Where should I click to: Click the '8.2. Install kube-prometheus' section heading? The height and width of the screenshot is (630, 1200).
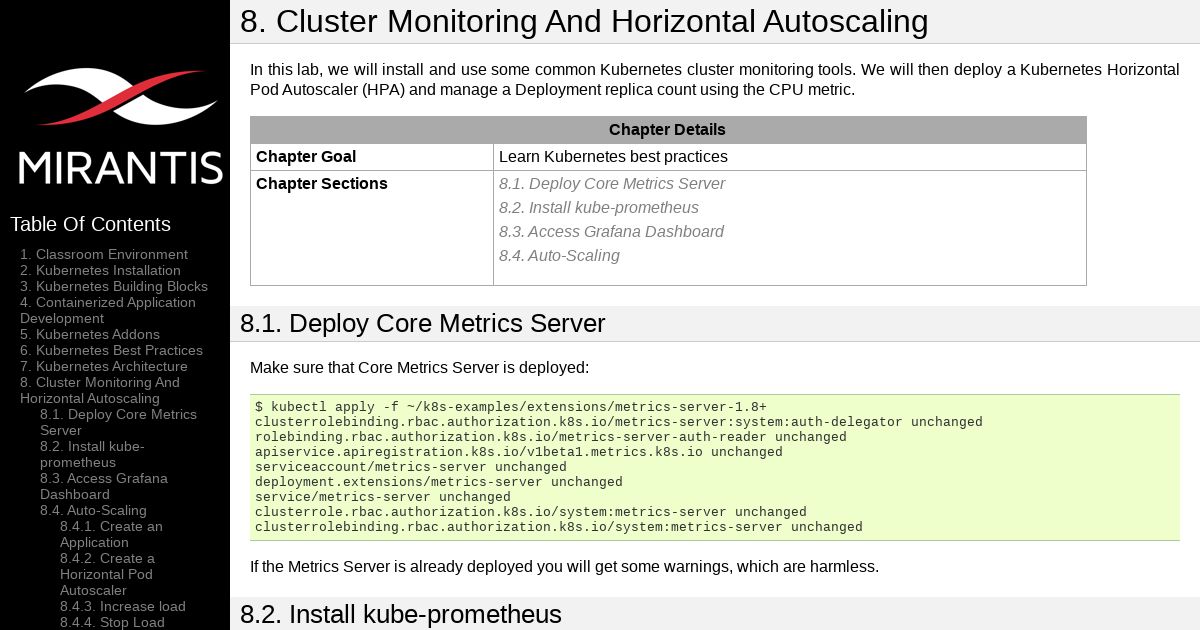400,614
